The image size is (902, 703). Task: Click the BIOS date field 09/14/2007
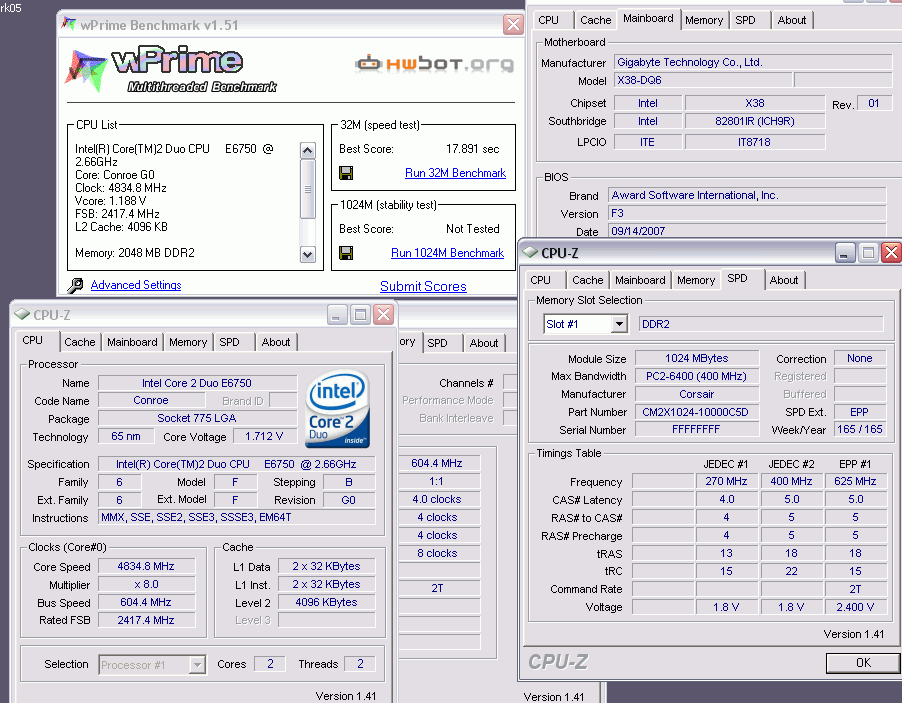click(747, 231)
